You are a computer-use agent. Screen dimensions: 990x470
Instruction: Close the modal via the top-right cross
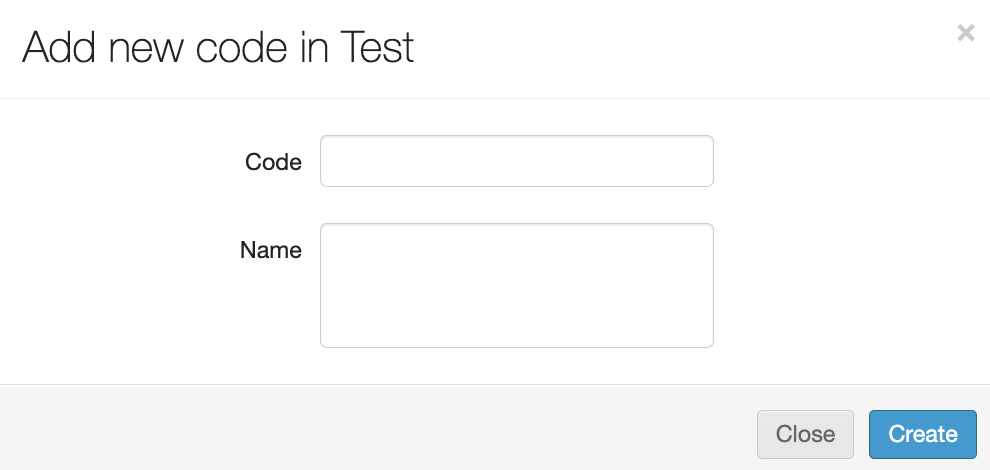pos(965,33)
